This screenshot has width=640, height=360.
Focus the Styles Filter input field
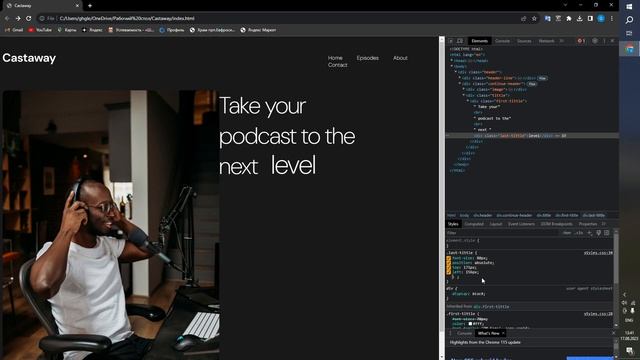502,233
